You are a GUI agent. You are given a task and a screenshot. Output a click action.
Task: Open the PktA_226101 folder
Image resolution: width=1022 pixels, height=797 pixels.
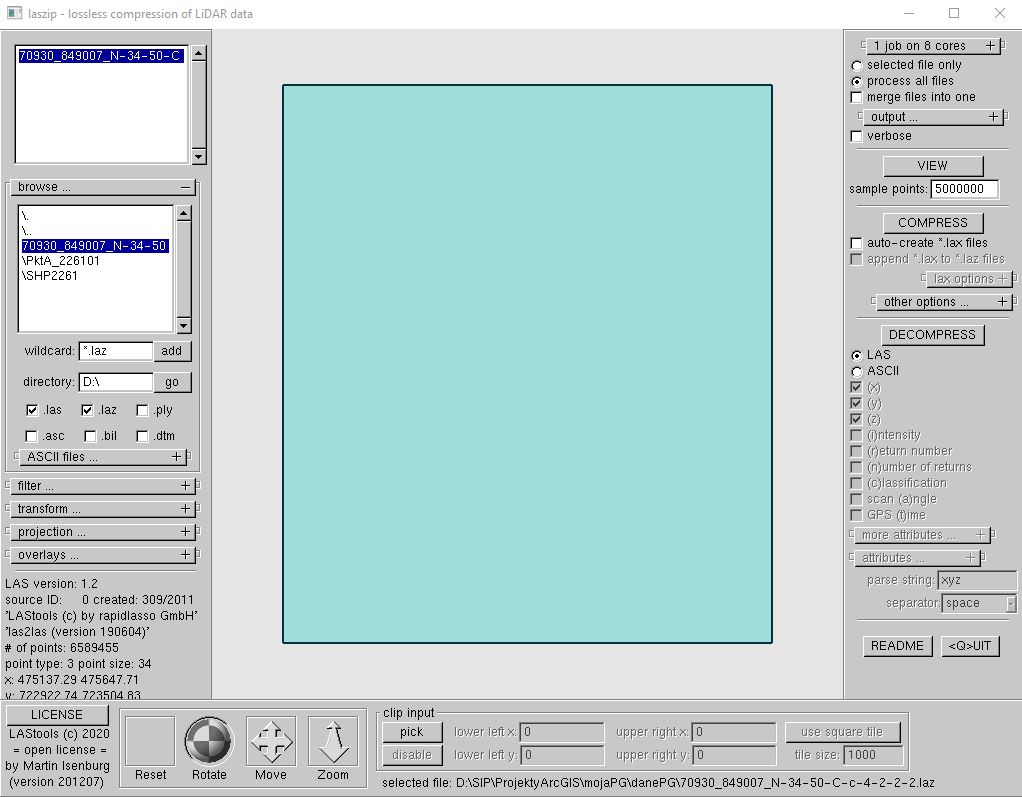point(62,261)
